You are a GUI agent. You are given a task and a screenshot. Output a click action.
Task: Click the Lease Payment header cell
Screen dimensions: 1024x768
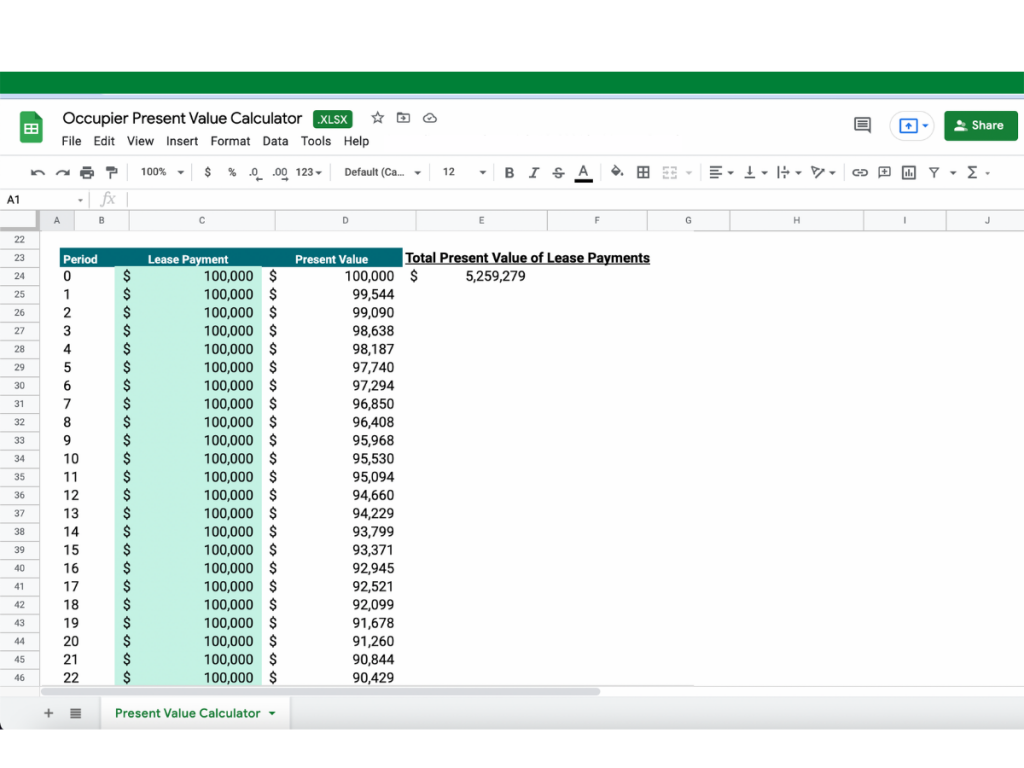pos(188,259)
